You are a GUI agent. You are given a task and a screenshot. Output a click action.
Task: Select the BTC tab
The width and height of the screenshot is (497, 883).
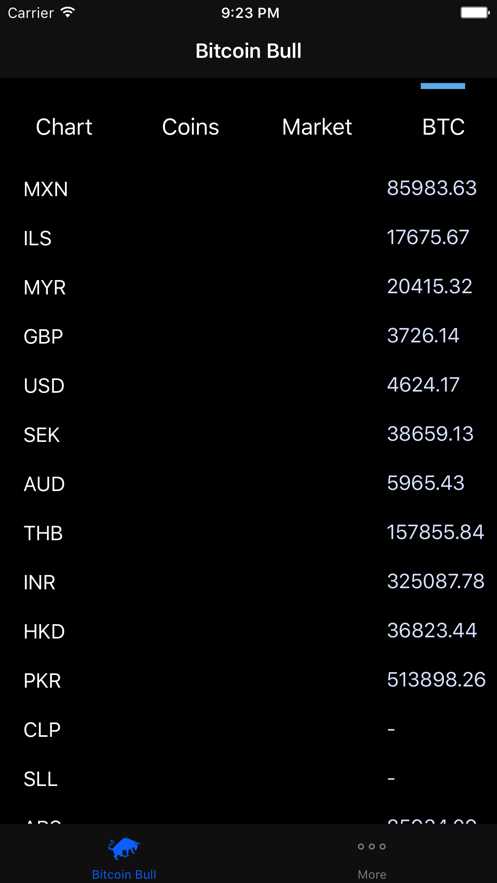(x=444, y=127)
